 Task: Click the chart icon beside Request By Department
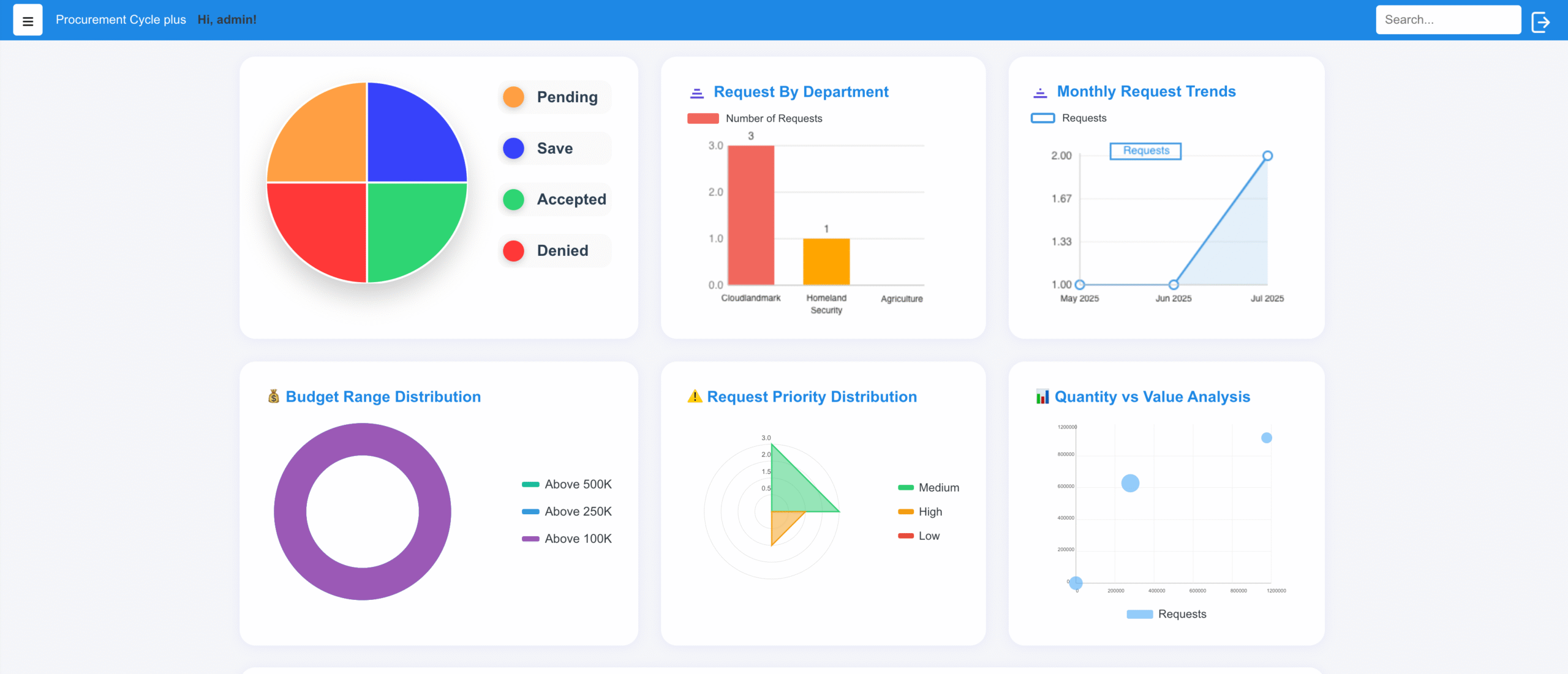click(696, 92)
